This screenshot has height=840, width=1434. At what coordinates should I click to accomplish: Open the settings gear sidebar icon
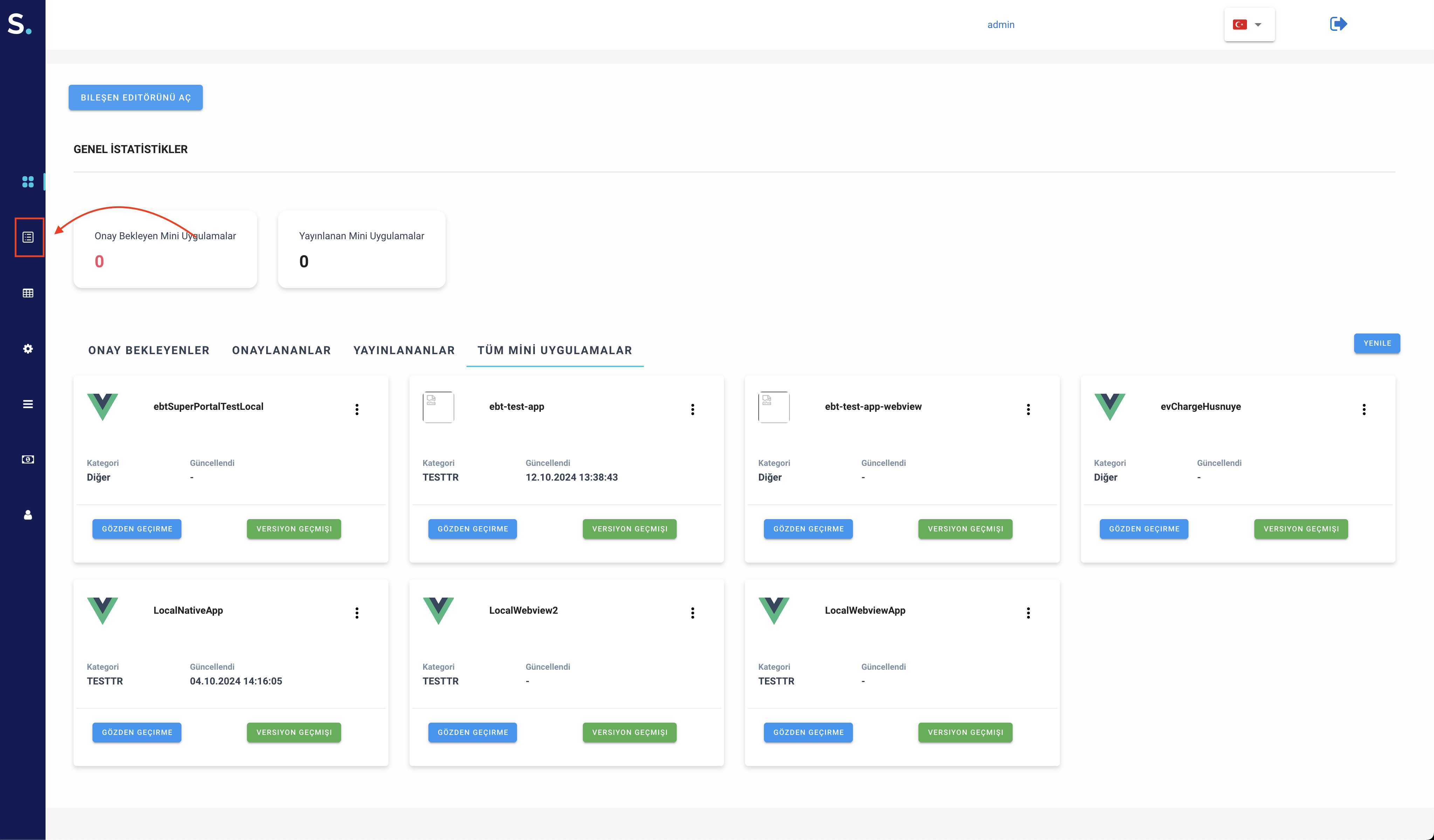27,348
